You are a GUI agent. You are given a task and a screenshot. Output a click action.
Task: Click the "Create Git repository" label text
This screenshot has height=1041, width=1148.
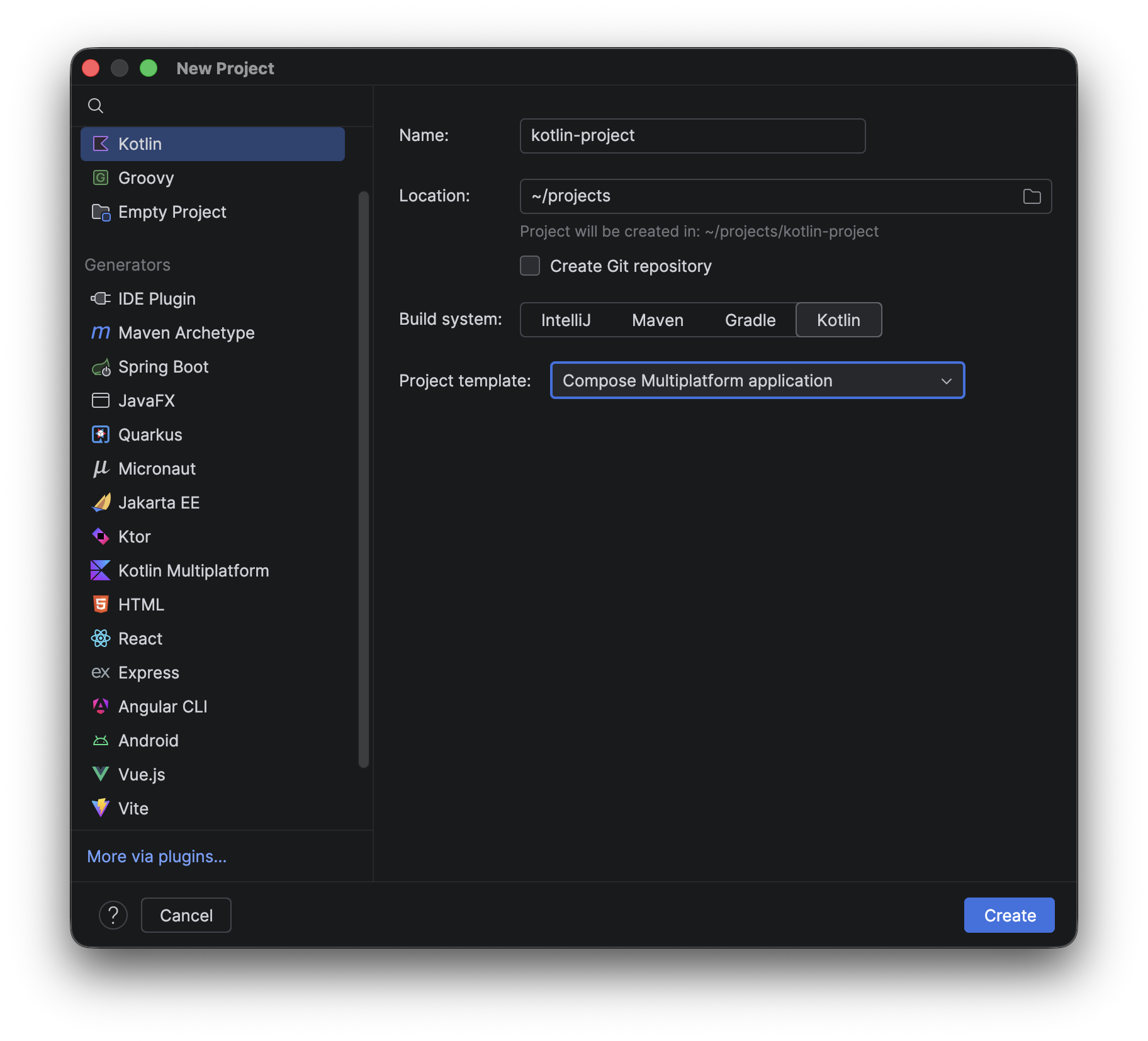pyautogui.click(x=631, y=266)
